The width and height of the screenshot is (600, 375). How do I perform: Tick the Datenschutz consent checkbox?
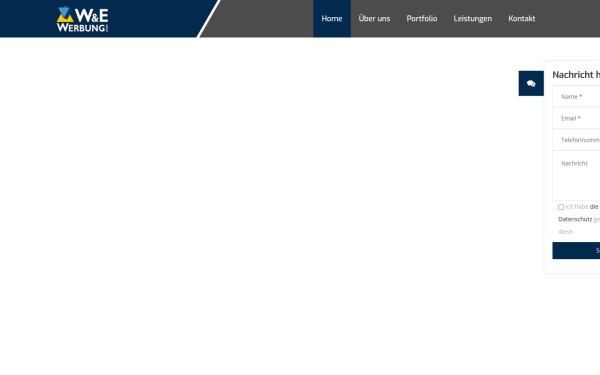pyautogui.click(x=561, y=207)
